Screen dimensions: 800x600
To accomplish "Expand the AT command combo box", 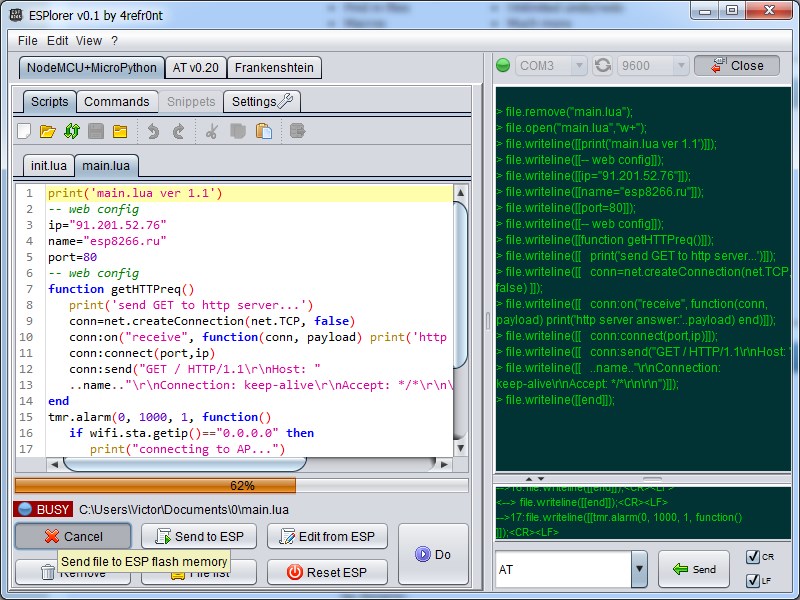I will pyautogui.click(x=639, y=570).
